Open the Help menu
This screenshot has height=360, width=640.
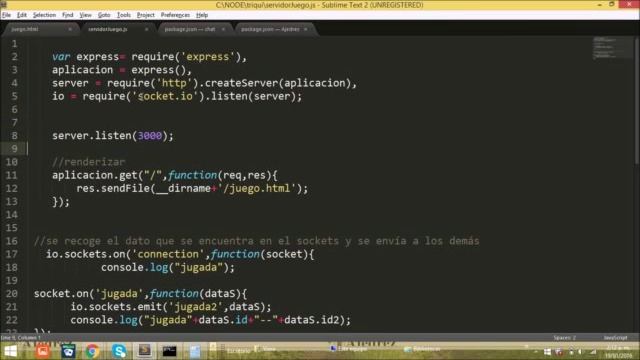(202, 15)
